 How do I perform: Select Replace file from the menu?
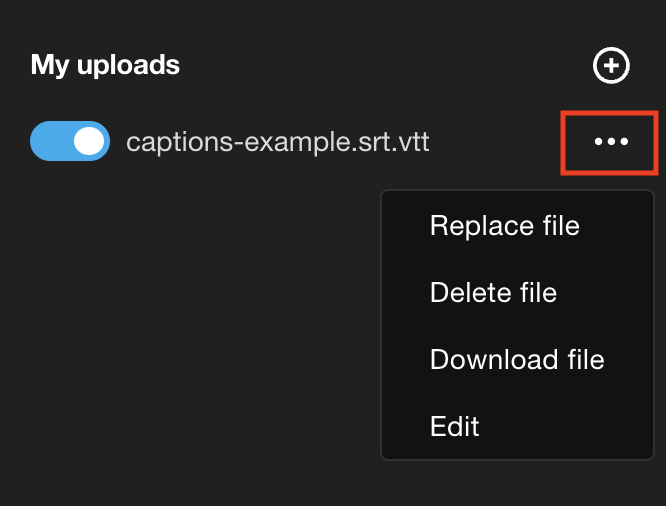504,225
